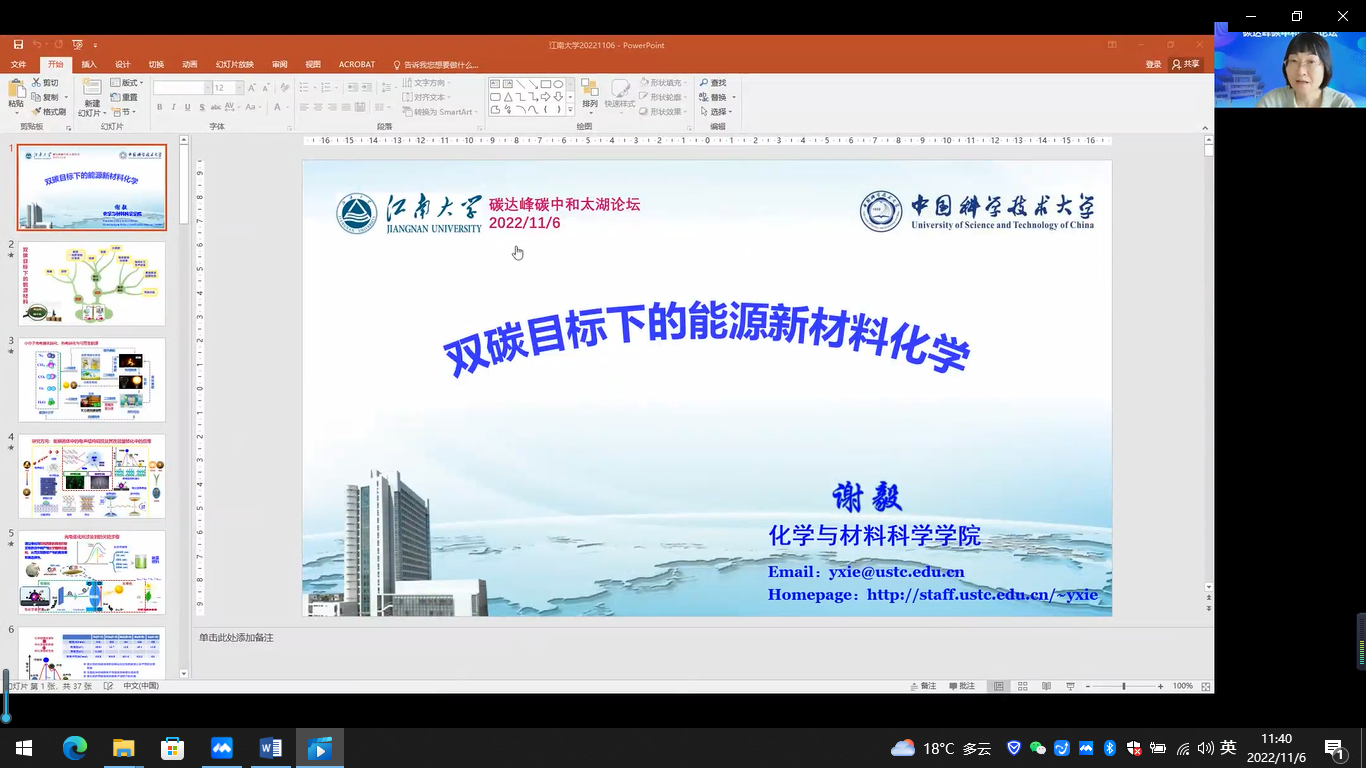Open the Insert (插入) ribbon tab
Screen dimensions: 1366x768
click(x=89, y=65)
